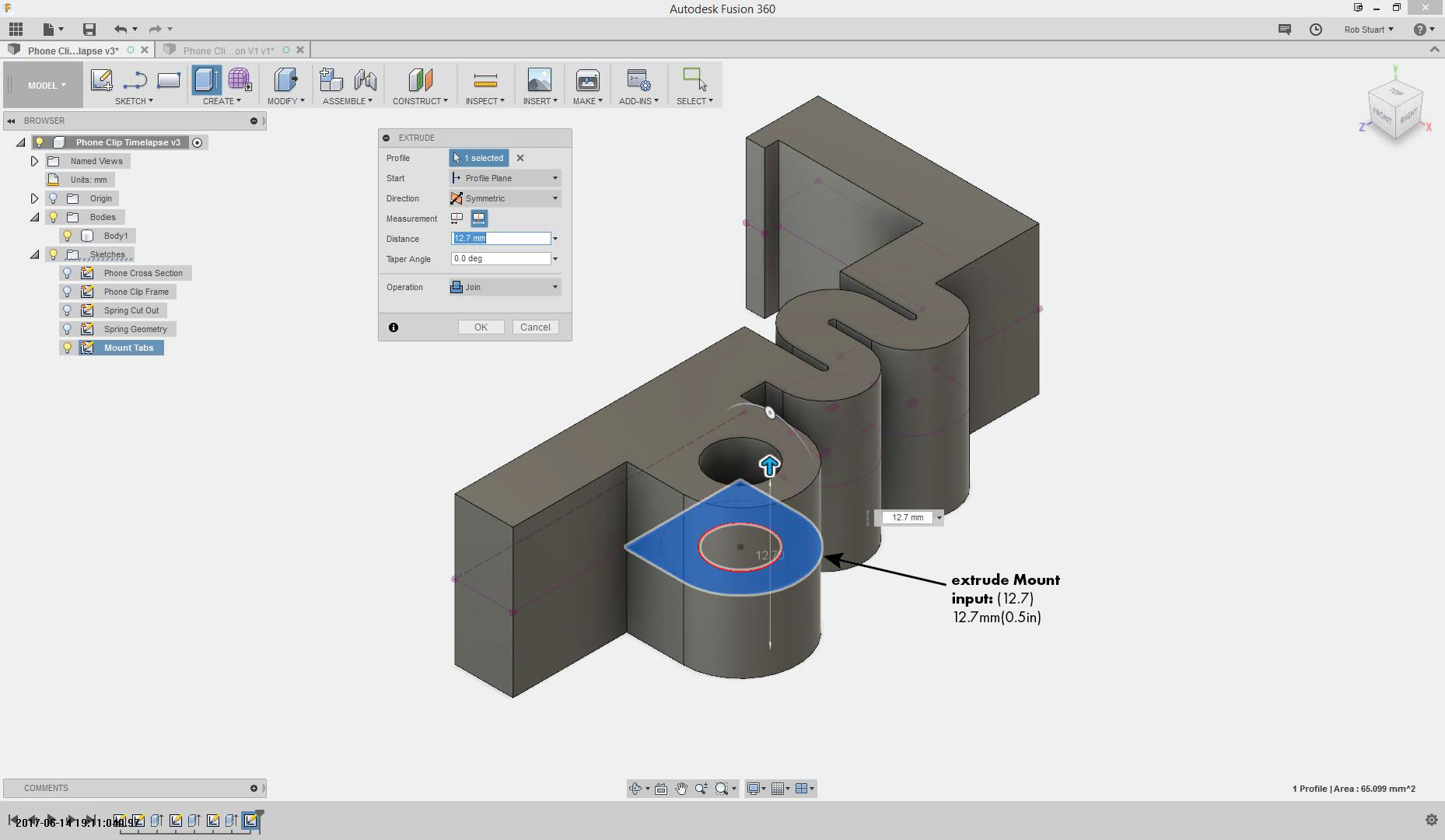Open the Rob Stuart account menu
The width and height of the screenshot is (1445, 840).
[1369, 30]
